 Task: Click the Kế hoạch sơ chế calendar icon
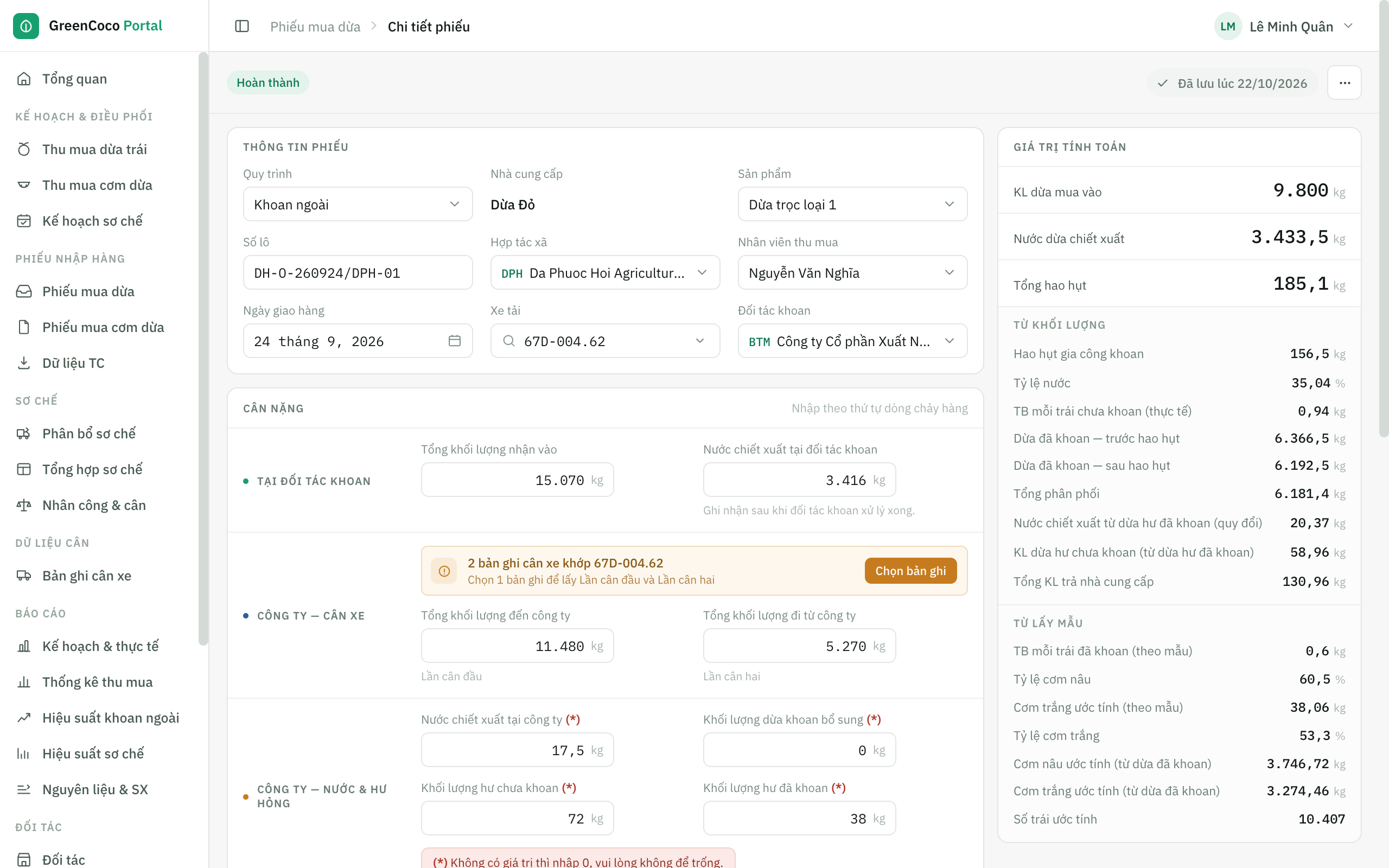pyautogui.click(x=23, y=221)
